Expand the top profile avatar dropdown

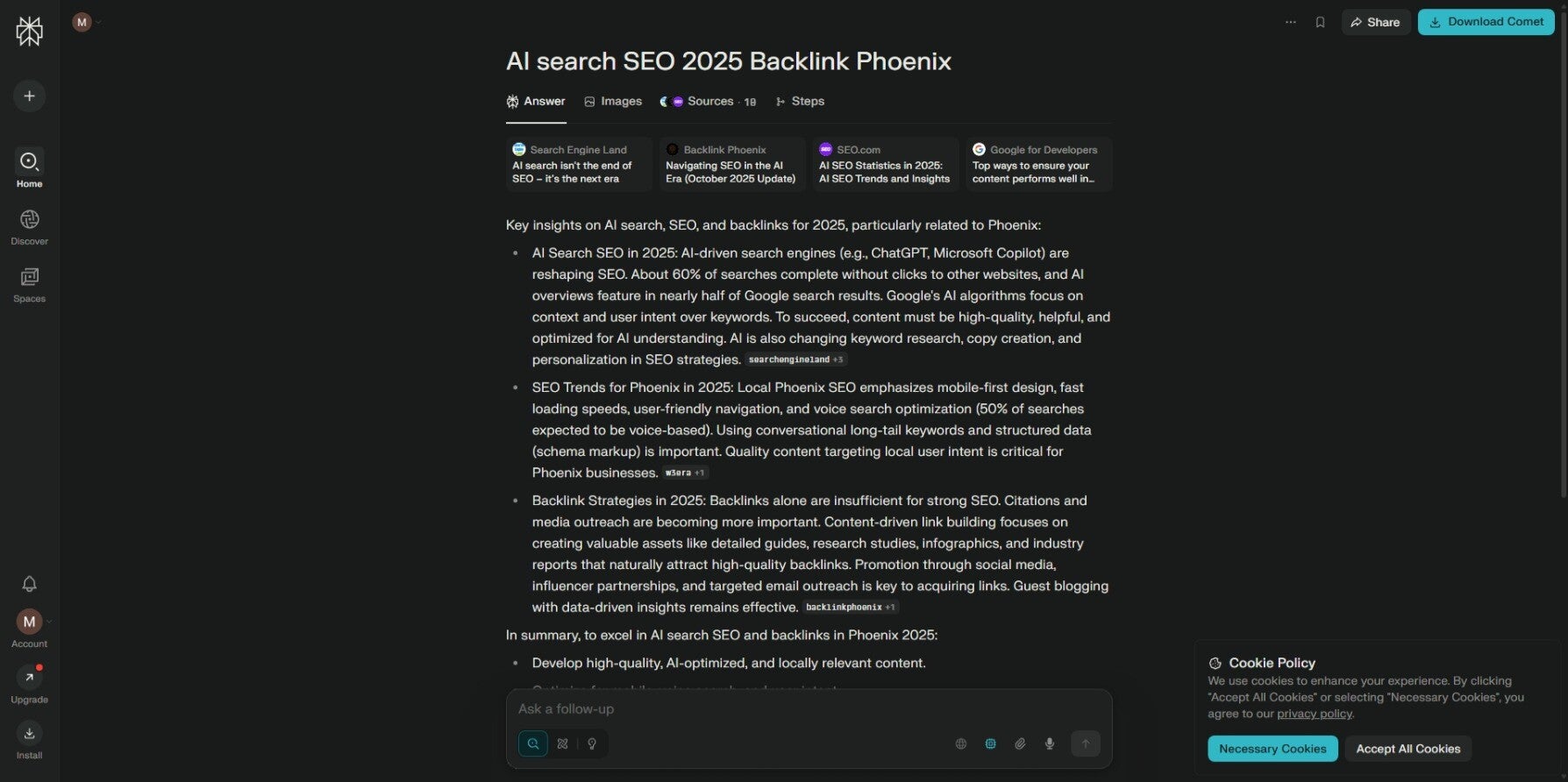click(86, 22)
